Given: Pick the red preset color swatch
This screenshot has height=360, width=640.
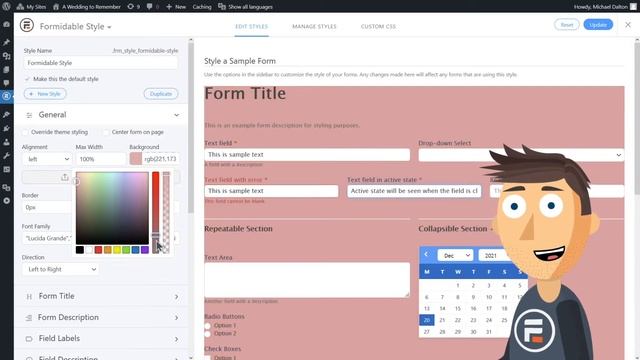Looking at the screenshot, I should [98, 249].
